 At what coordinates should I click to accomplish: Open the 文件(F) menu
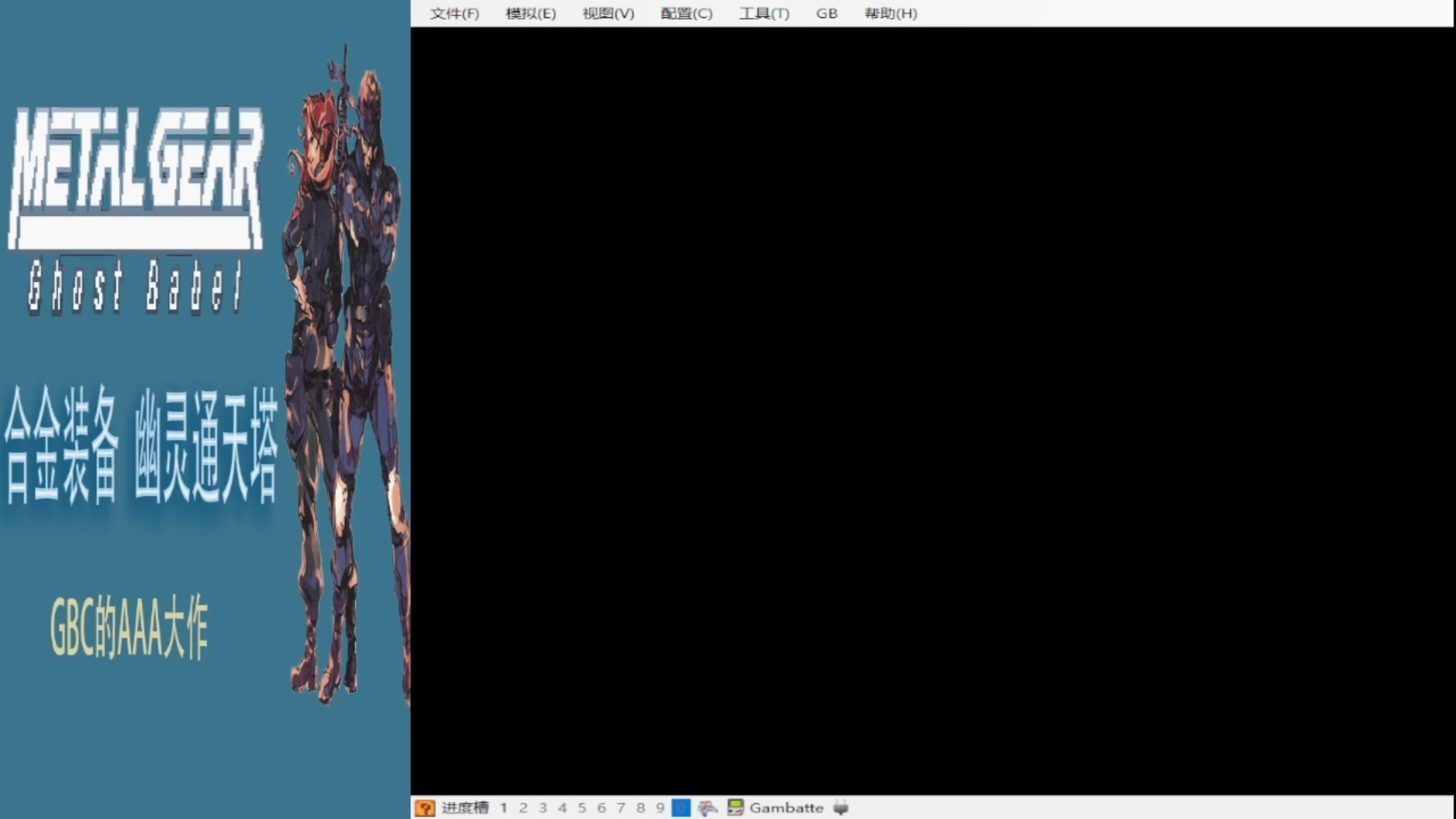click(454, 14)
